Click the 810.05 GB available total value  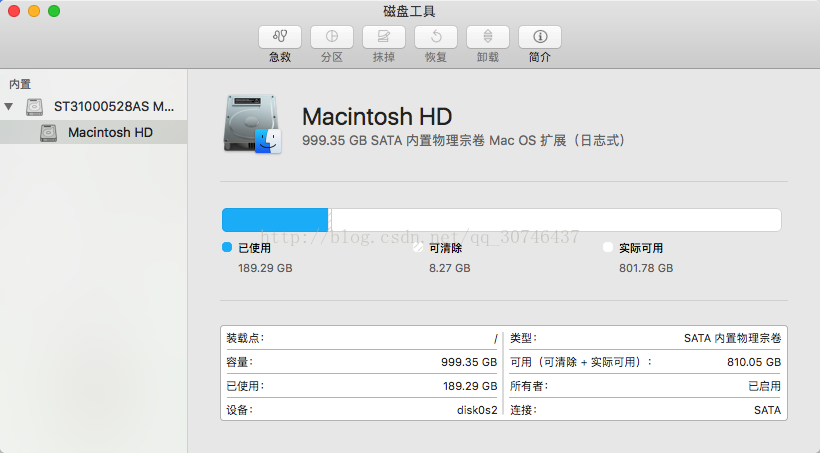coord(754,362)
